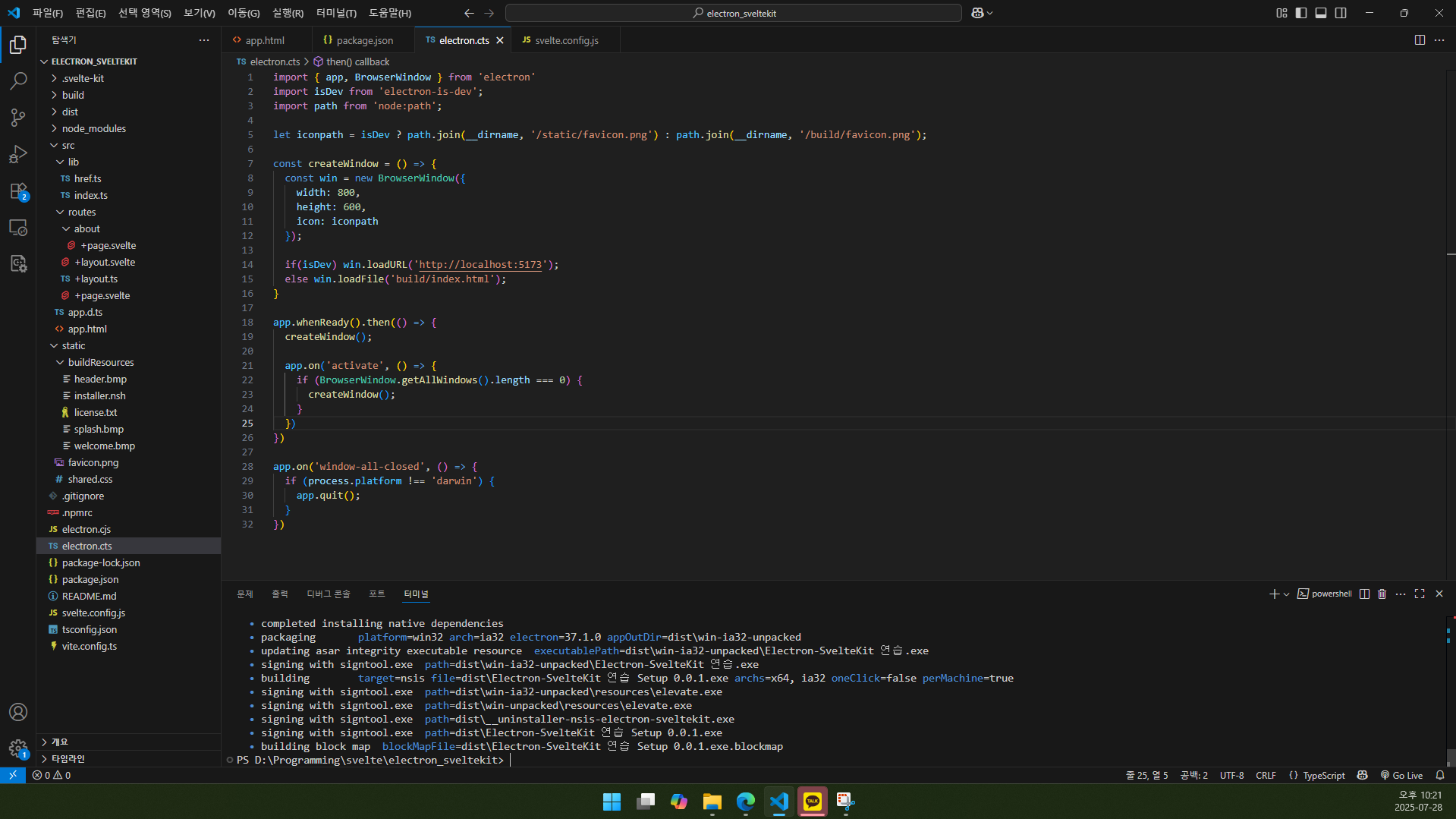Click remote window indicator in status bar
1456x819 pixels.
pos(13,775)
